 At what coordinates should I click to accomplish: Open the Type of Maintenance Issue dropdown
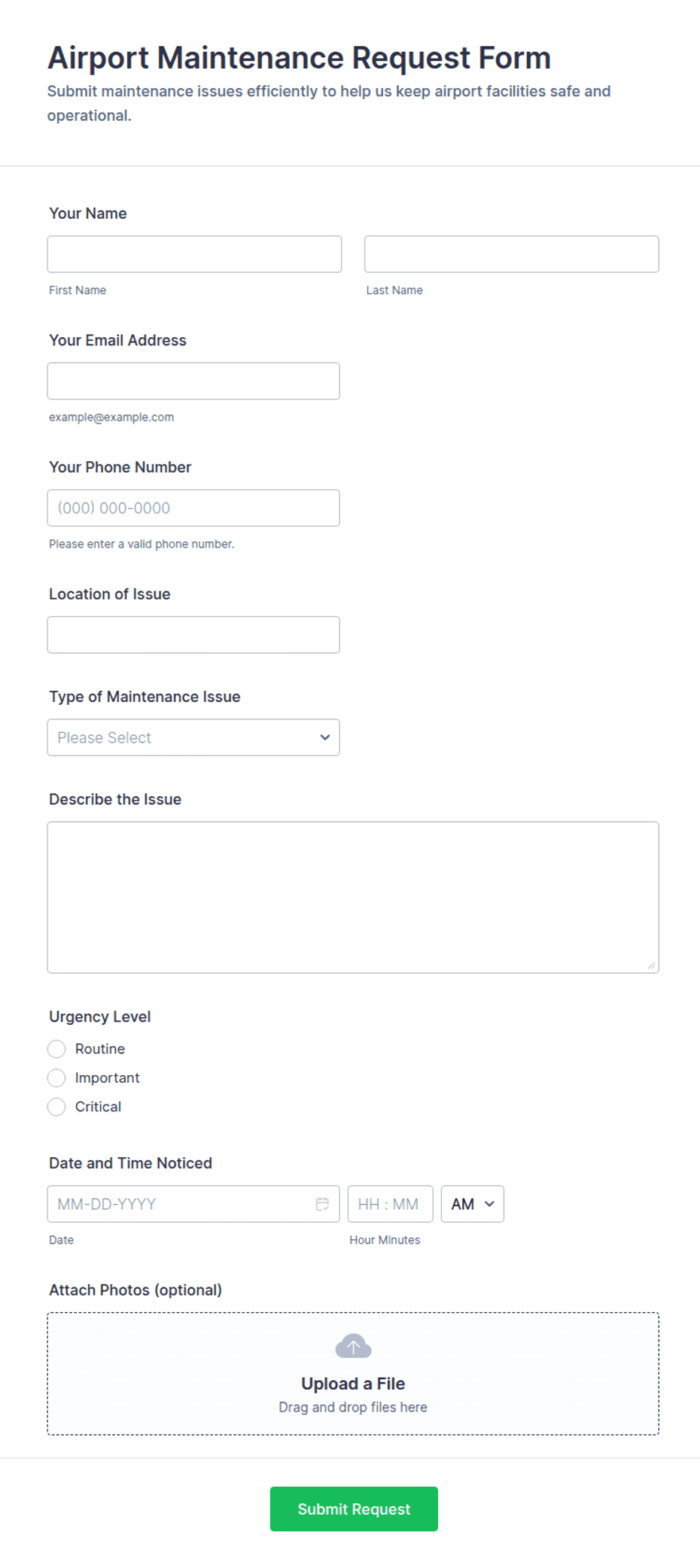coord(193,737)
